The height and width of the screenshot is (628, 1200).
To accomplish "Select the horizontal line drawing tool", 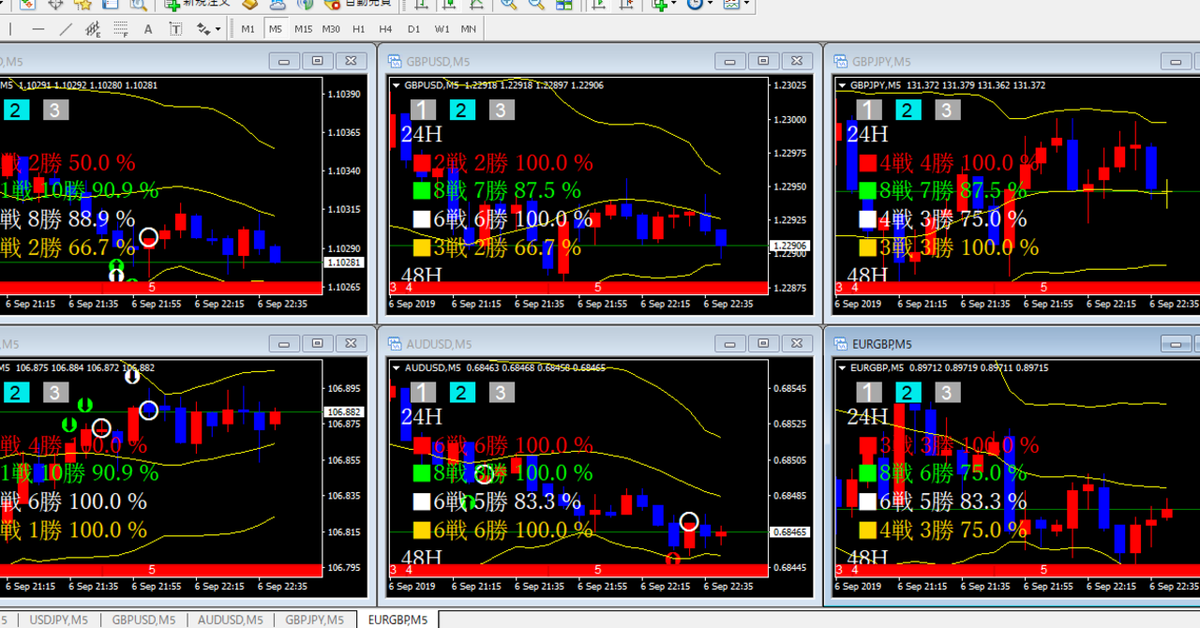I will [38, 29].
